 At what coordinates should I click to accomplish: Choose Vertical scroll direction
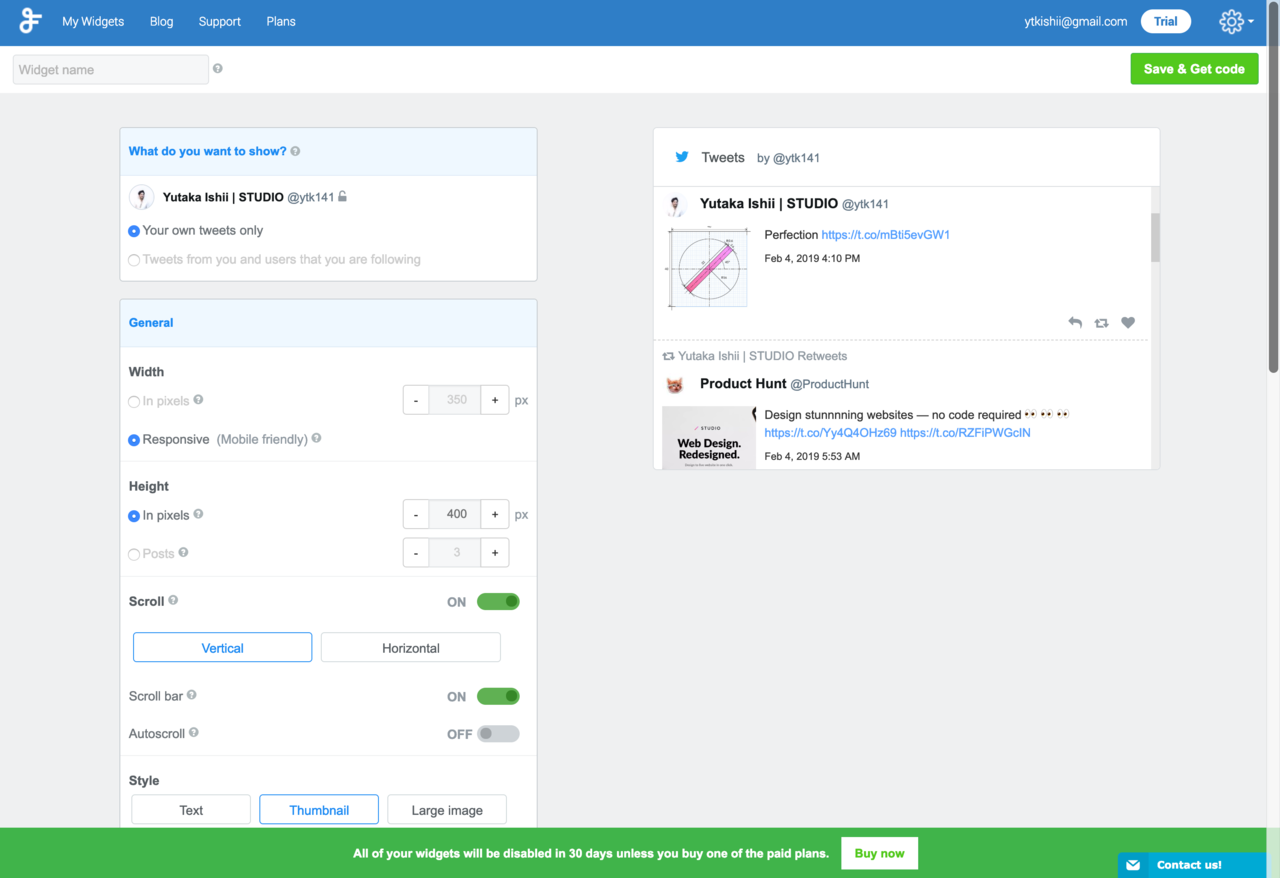[222, 647]
